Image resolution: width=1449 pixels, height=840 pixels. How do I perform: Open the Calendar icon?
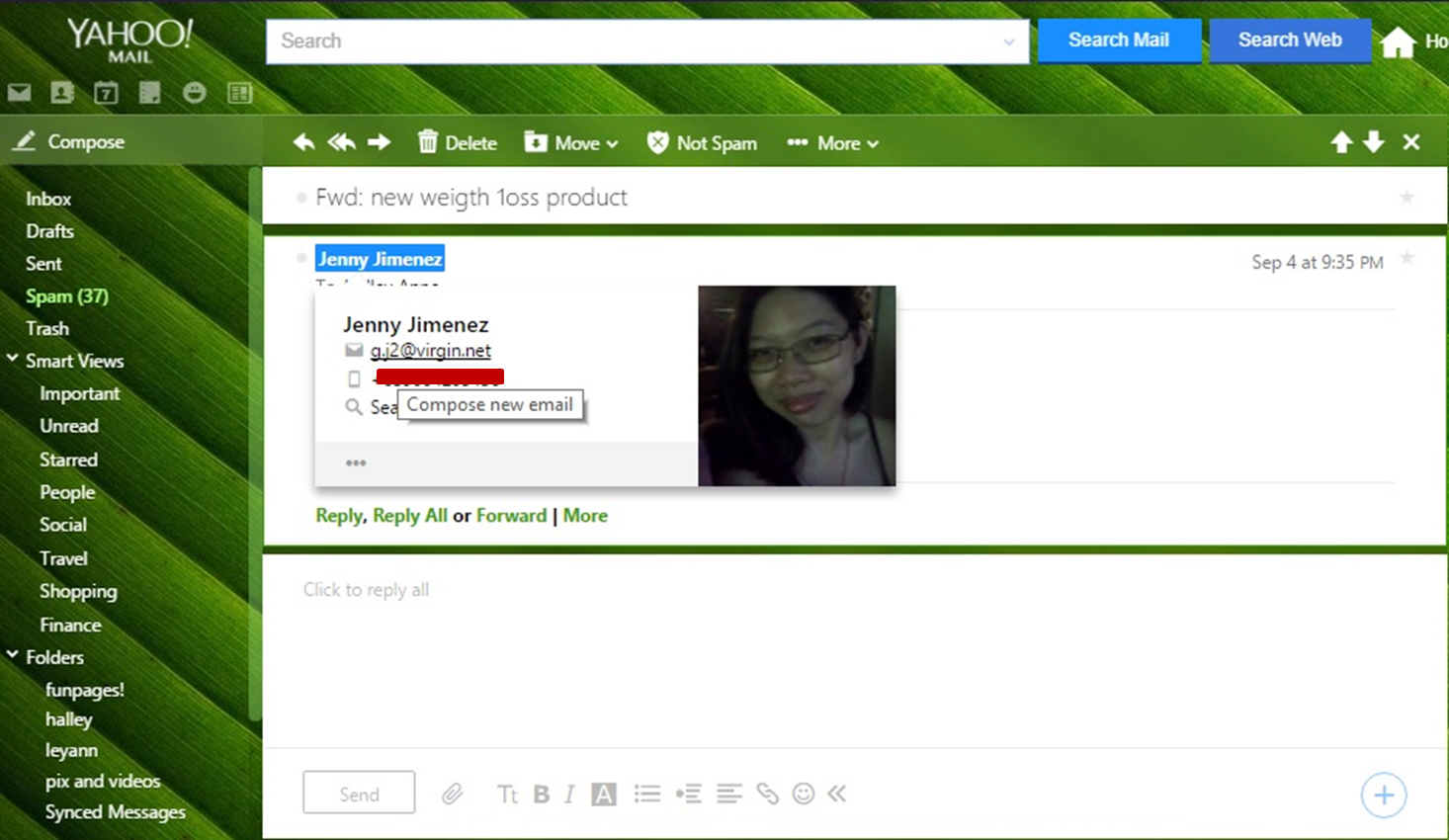click(106, 93)
